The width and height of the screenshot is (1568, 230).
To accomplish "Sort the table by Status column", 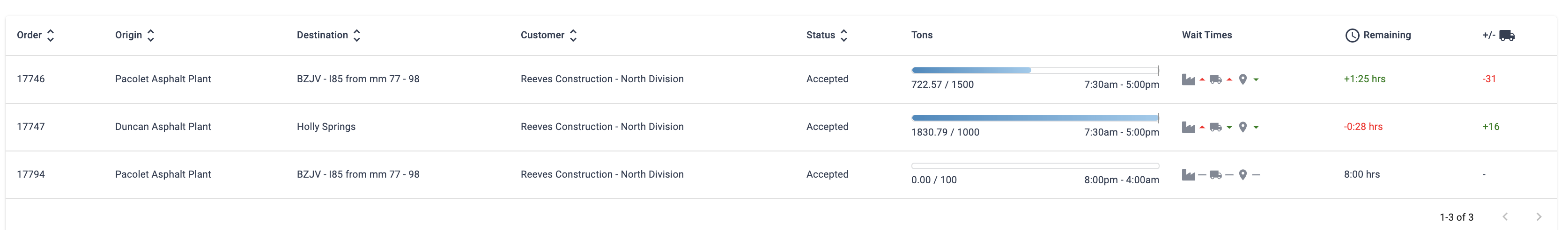I will tap(843, 35).
